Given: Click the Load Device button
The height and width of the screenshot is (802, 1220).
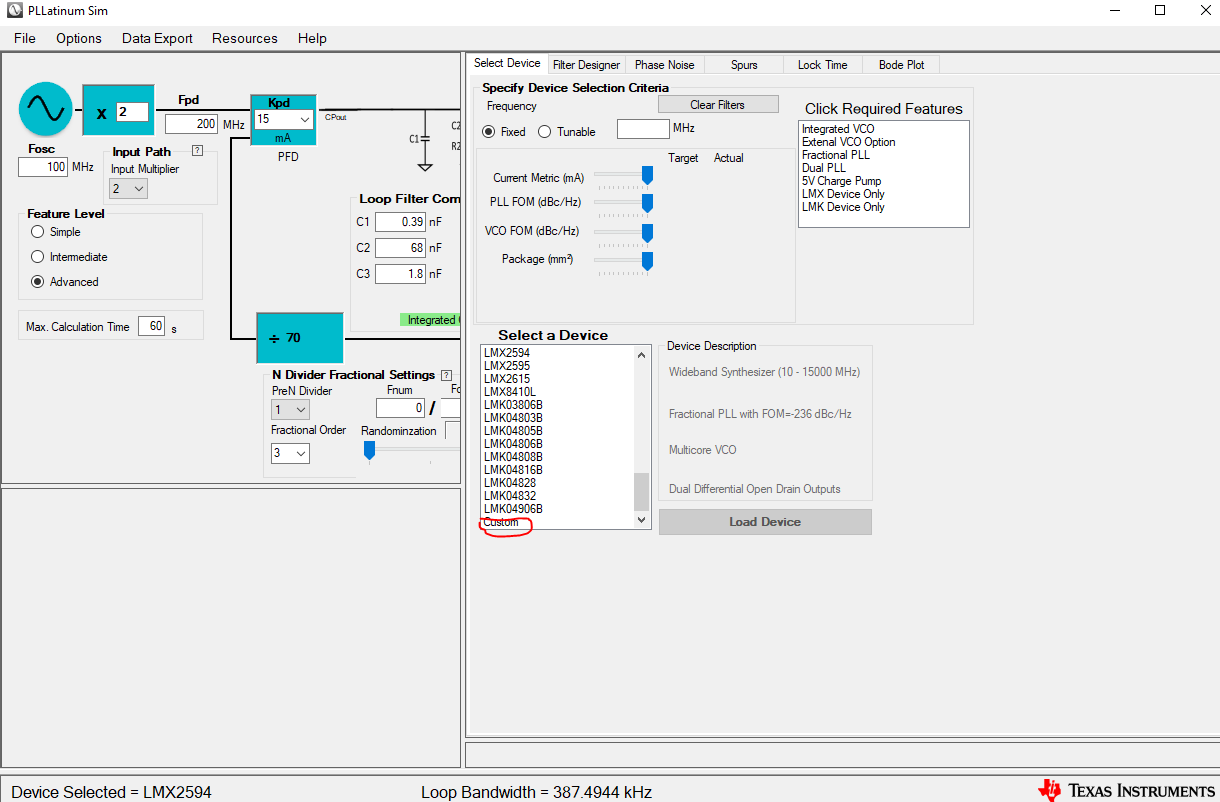Looking at the screenshot, I should click(765, 522).
